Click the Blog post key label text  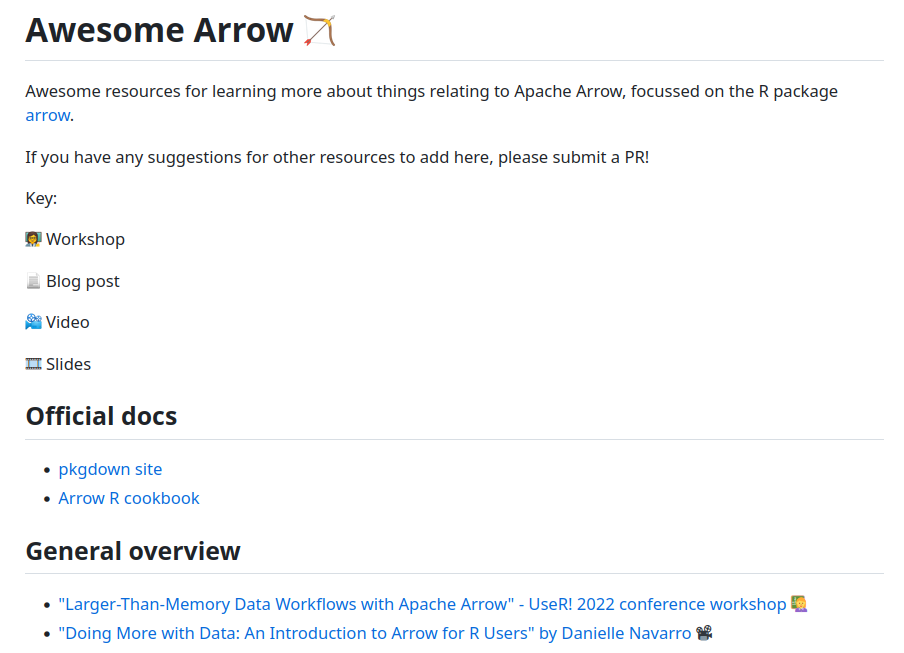(x=83, y=282)
